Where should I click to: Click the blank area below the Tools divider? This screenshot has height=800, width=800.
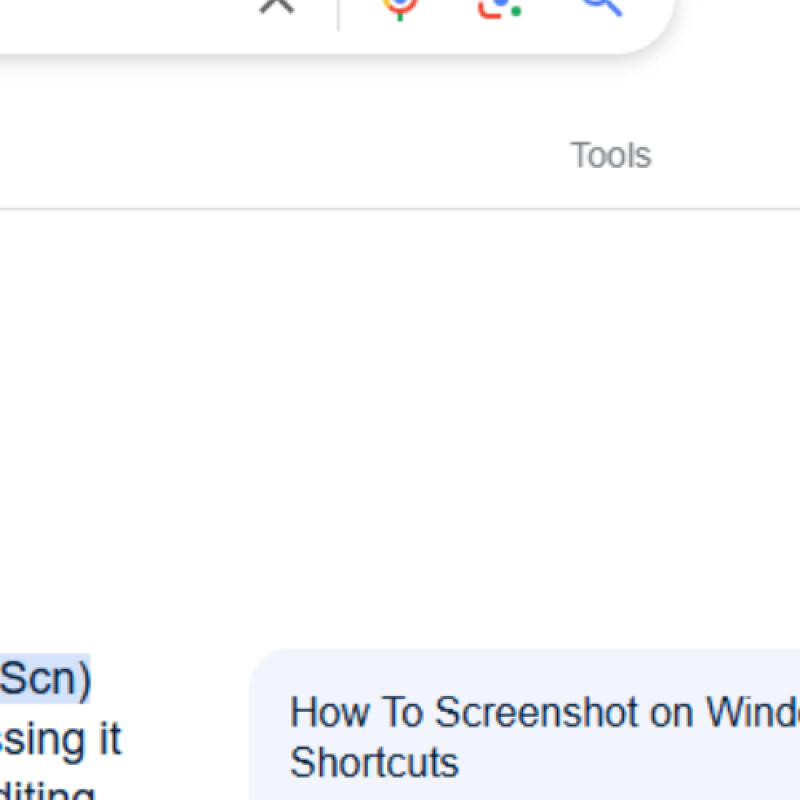click(400, 400)
